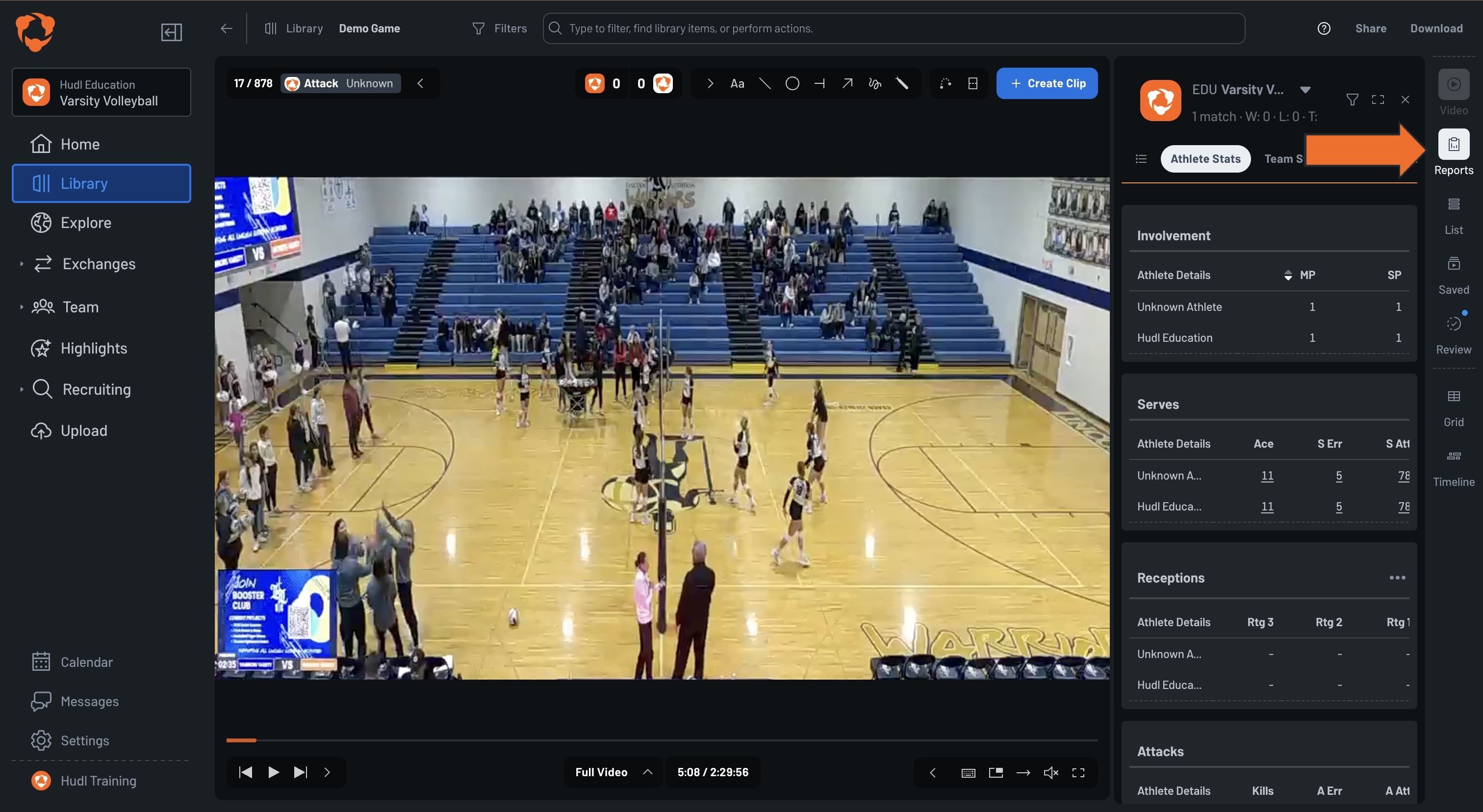
Task: Seek using the video progress bar
Action: (x=662, y=740)
